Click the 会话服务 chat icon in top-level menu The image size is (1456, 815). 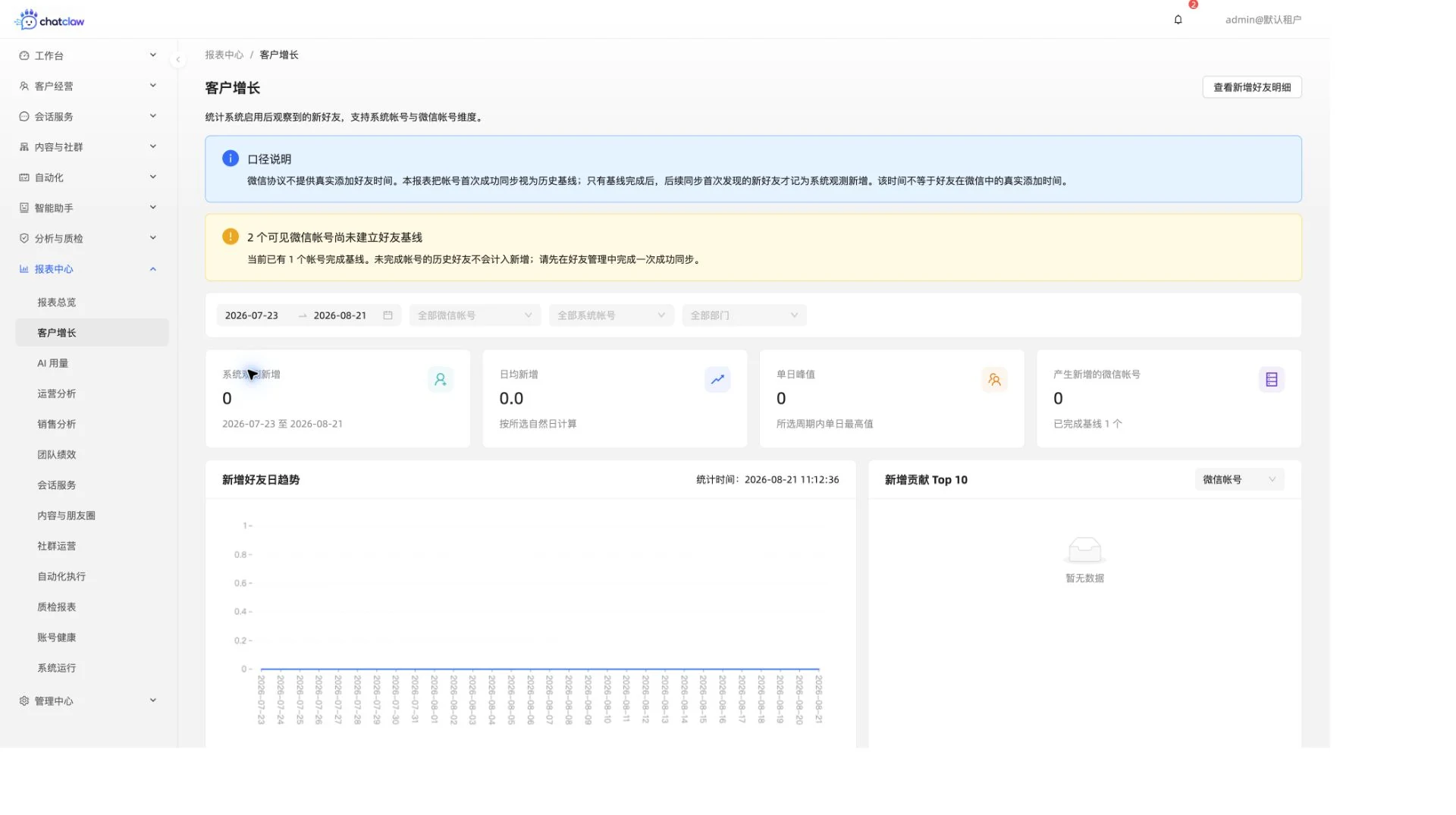24,116
